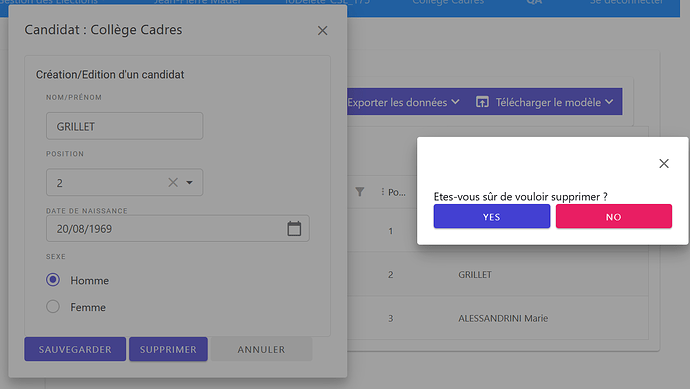Close the Candidat : Collège Cadres dialog
The width and height of the screenshot is (690, 389).
[322, 30]
